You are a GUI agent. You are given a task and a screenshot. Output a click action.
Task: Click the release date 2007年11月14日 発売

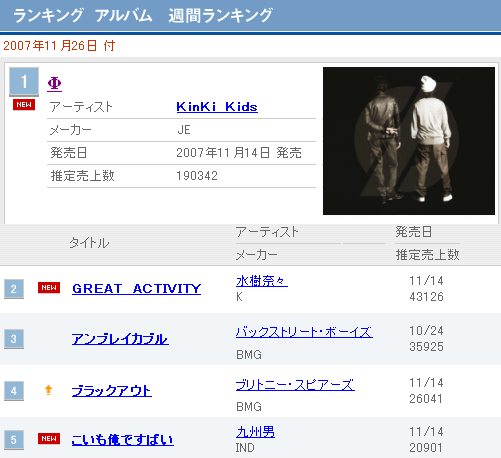pyautogui.click(x=239, y=153)
